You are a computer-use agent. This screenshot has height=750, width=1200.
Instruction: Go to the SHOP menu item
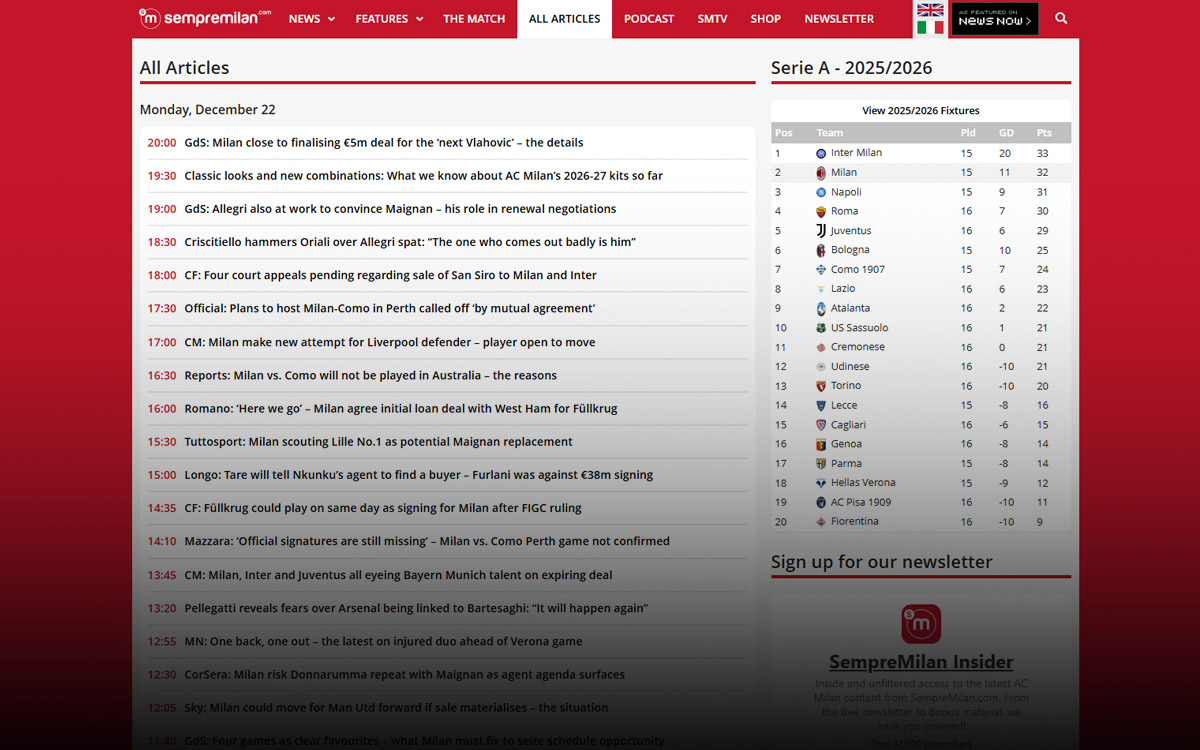tap(765, 18)
